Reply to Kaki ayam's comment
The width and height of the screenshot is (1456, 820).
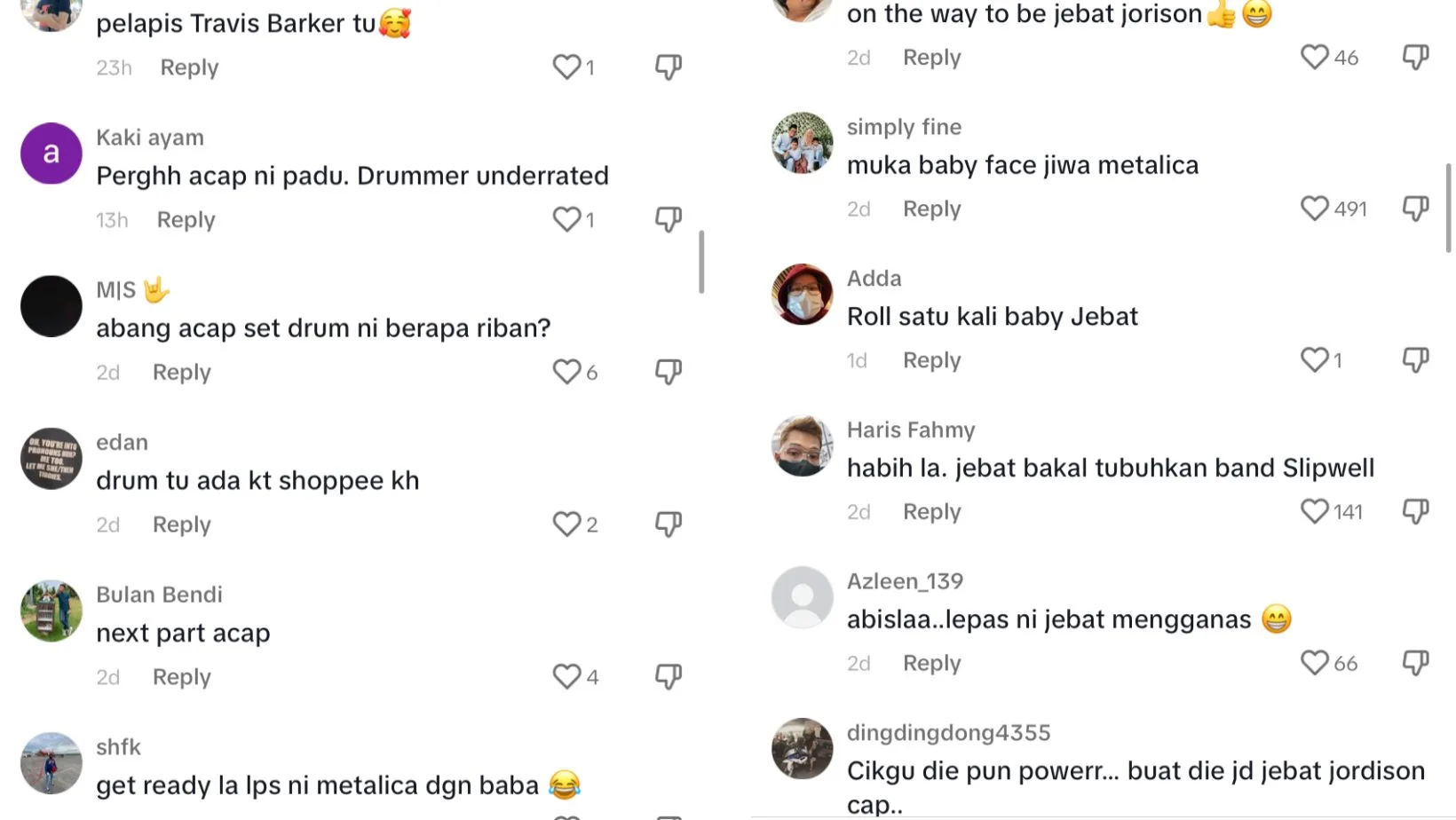pyautogui.click(x=186, y=220)
